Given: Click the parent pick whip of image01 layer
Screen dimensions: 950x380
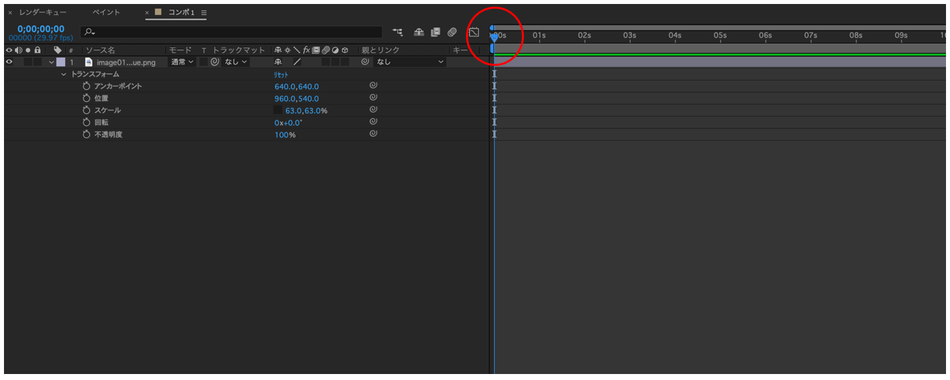Looking at the screenshot, I should coord(365,62).
